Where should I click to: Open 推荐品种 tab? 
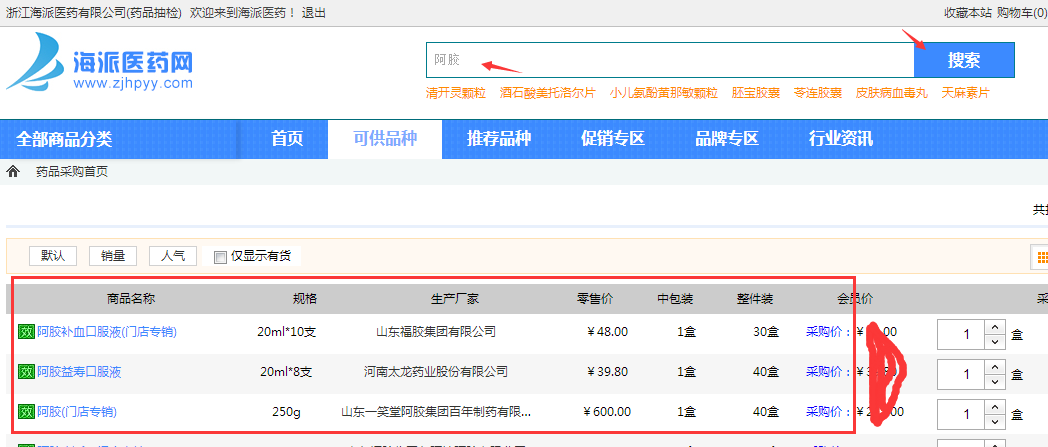tap(499, 139)
